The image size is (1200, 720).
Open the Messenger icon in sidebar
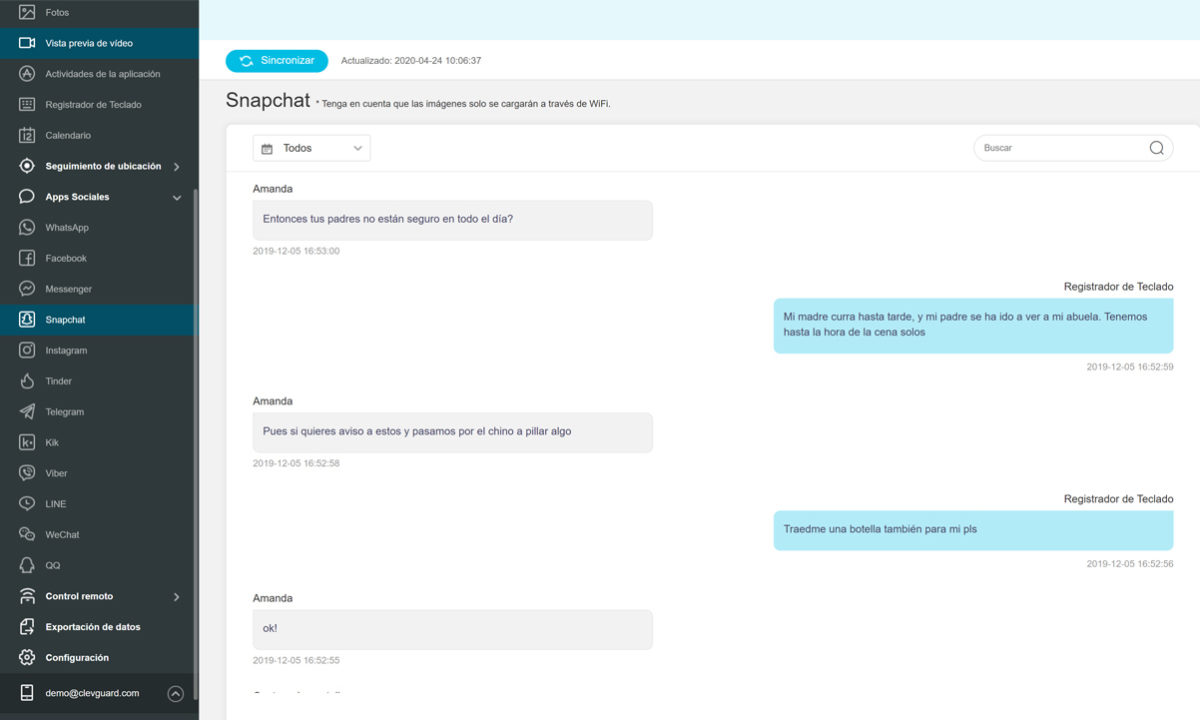pyautogui.click(x=27, y=289)
